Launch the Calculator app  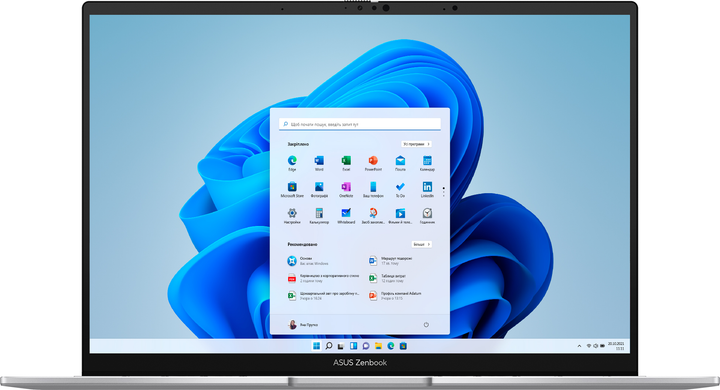pyautogui.click(x=319, y=216)
